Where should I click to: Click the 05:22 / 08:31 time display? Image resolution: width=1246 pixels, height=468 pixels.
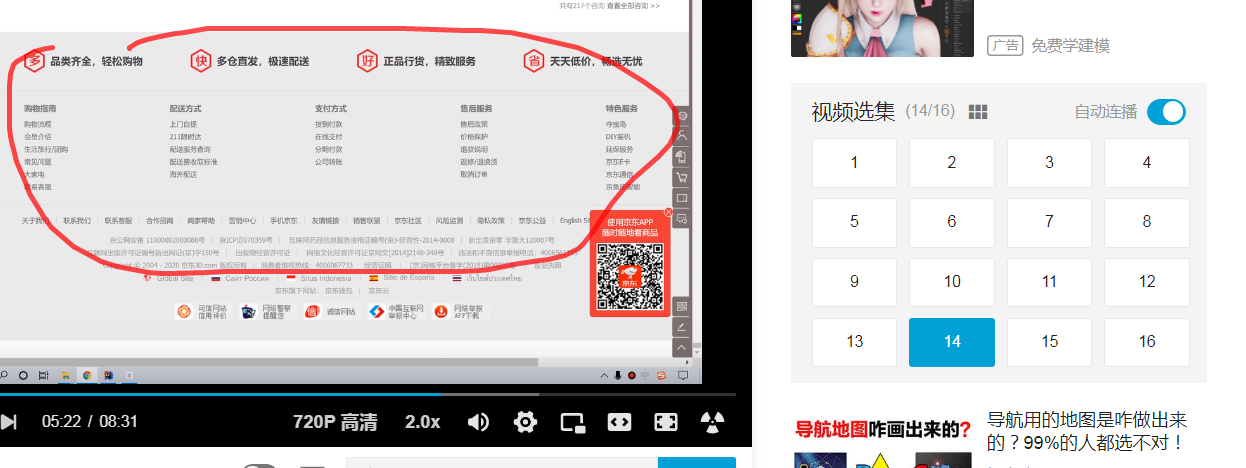[x=89, y=421]
